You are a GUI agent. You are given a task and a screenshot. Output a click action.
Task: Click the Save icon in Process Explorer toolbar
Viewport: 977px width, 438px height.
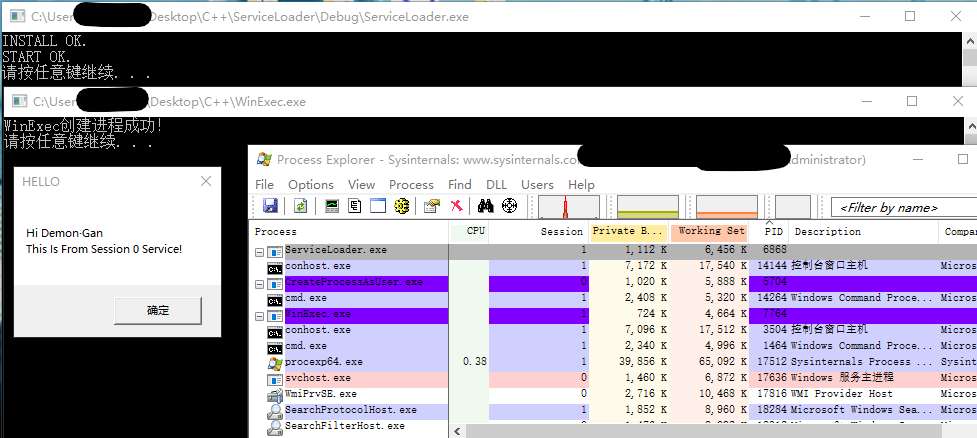[x=270, y=206]
